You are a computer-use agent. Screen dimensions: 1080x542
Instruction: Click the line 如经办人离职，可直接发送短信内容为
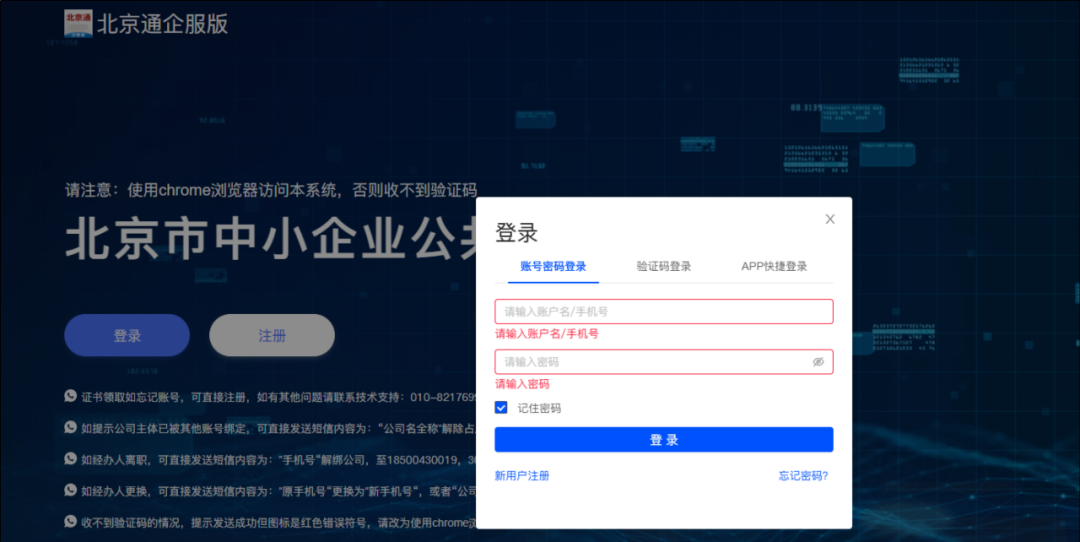[x=279, y=460]
